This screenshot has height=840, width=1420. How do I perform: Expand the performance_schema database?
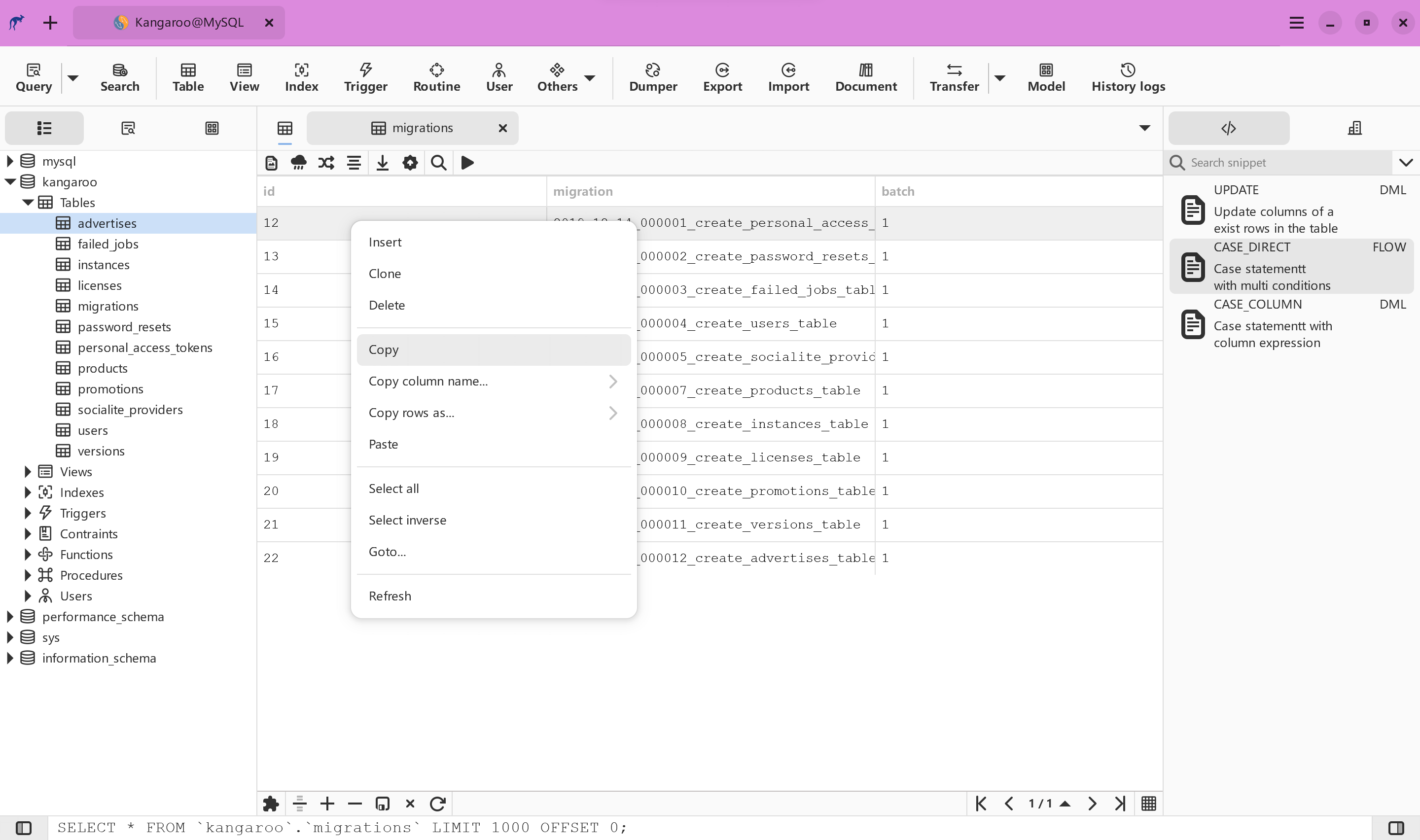(10, 616)
